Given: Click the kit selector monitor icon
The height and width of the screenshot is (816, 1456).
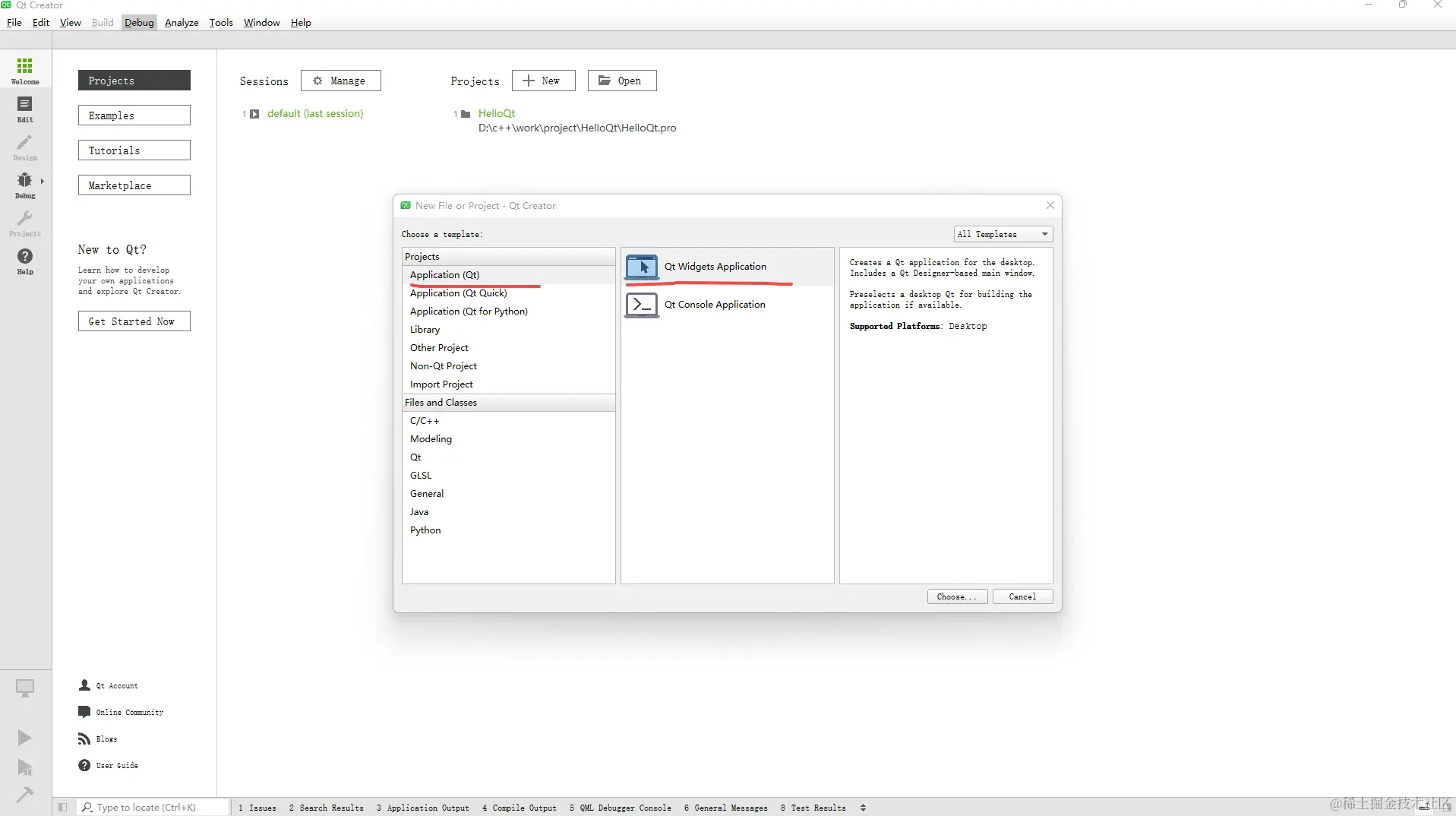Looking at the screenshot, I should click(x=25, y=688).
